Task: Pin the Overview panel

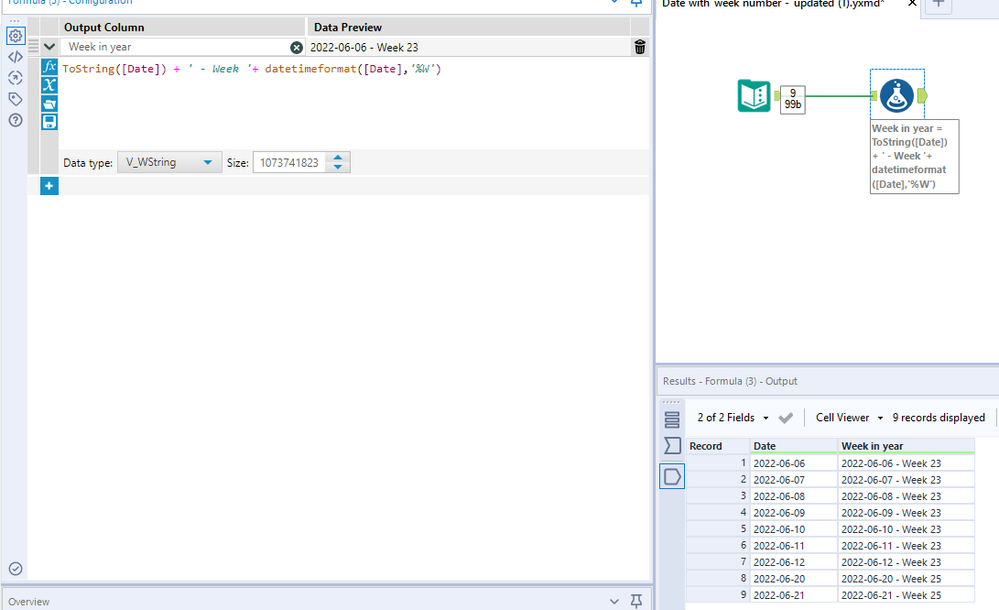Action: [636, 601]
